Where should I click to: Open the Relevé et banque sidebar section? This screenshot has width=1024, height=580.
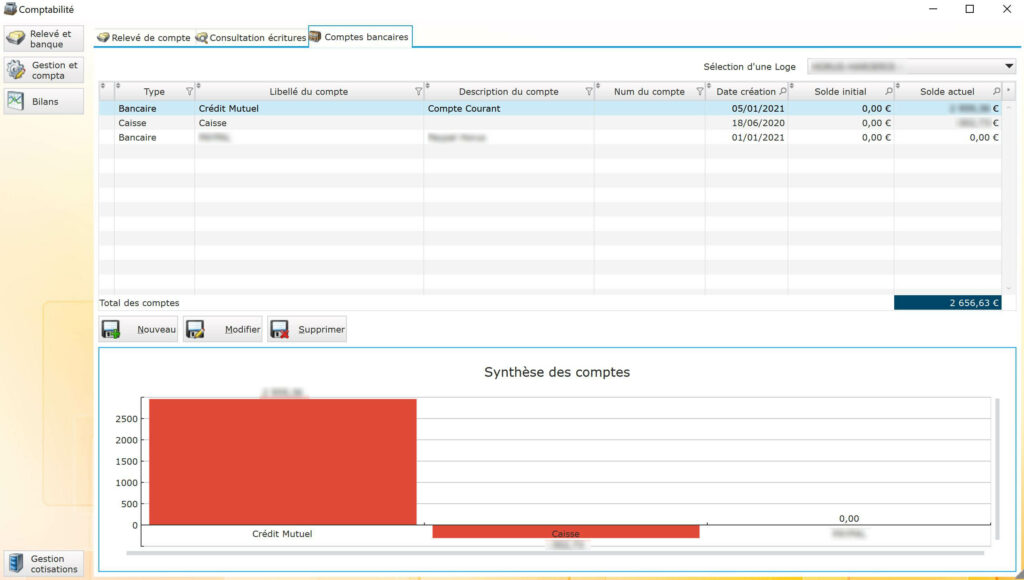pos(43,39)
